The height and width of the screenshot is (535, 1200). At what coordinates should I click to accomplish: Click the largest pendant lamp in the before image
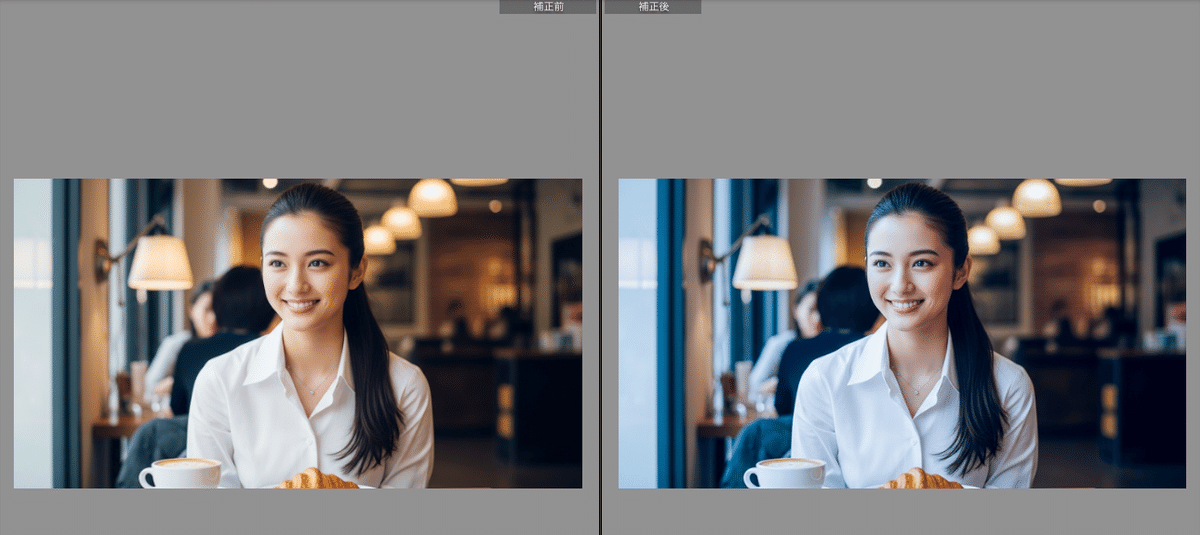point(432,198)
